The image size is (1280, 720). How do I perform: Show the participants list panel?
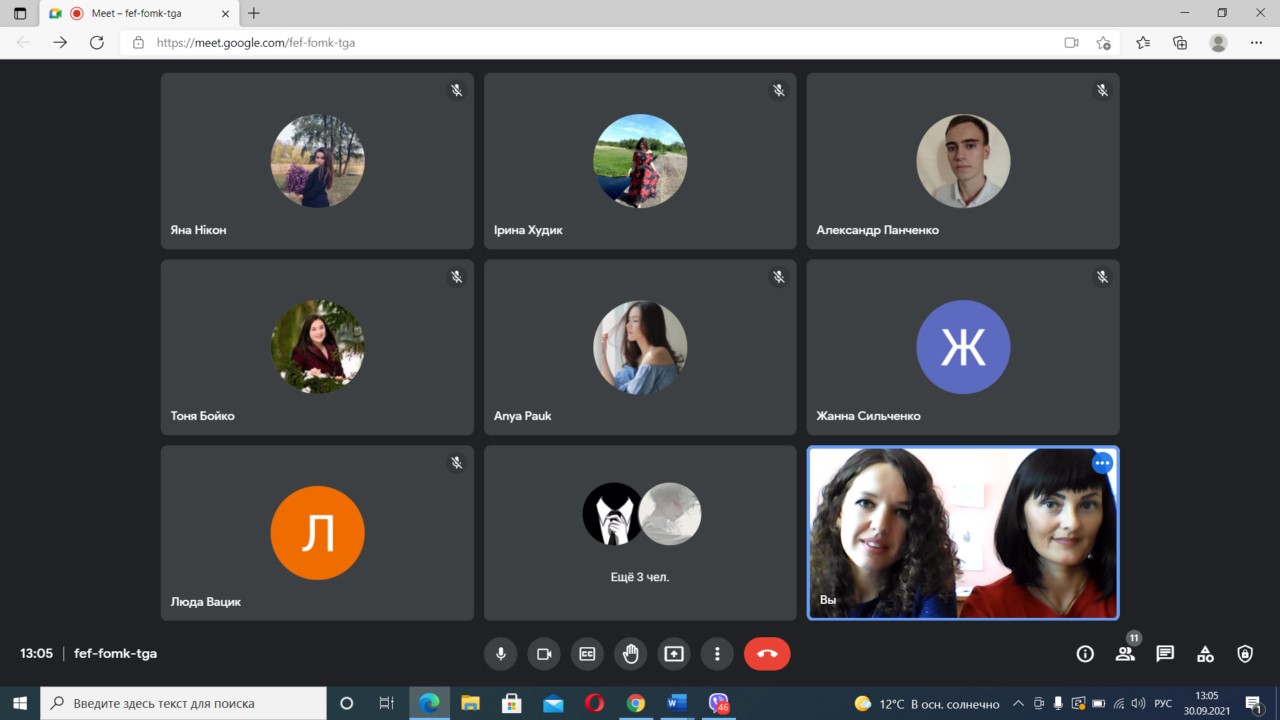(x=1125, y=654)
